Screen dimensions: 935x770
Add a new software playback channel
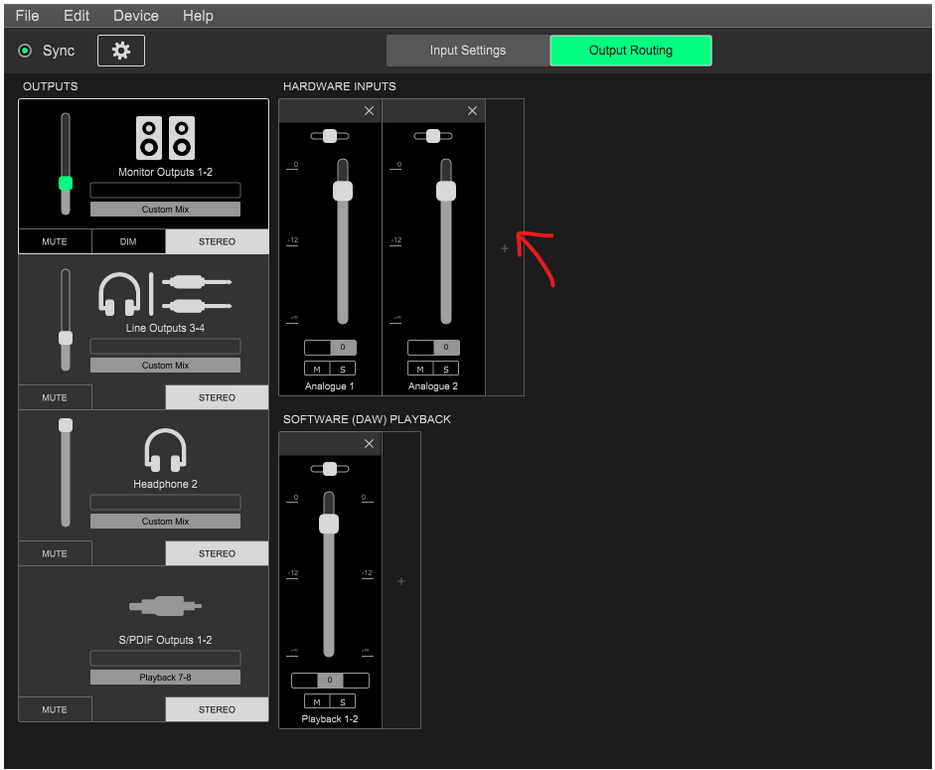pyautogui.click(x=401, y=581)
